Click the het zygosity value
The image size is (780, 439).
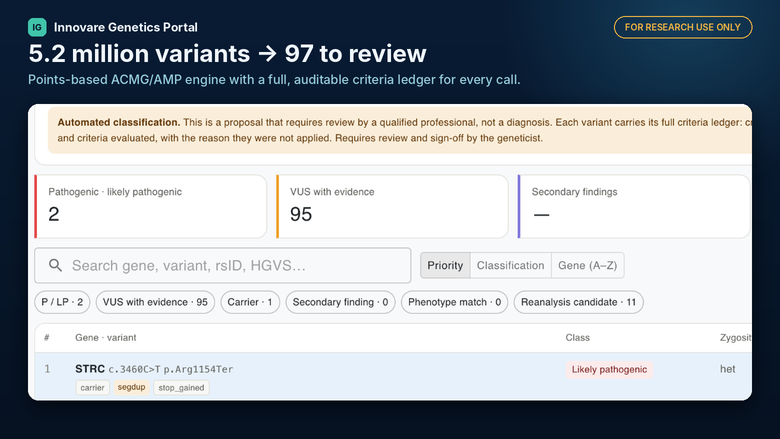click(727, 369)
